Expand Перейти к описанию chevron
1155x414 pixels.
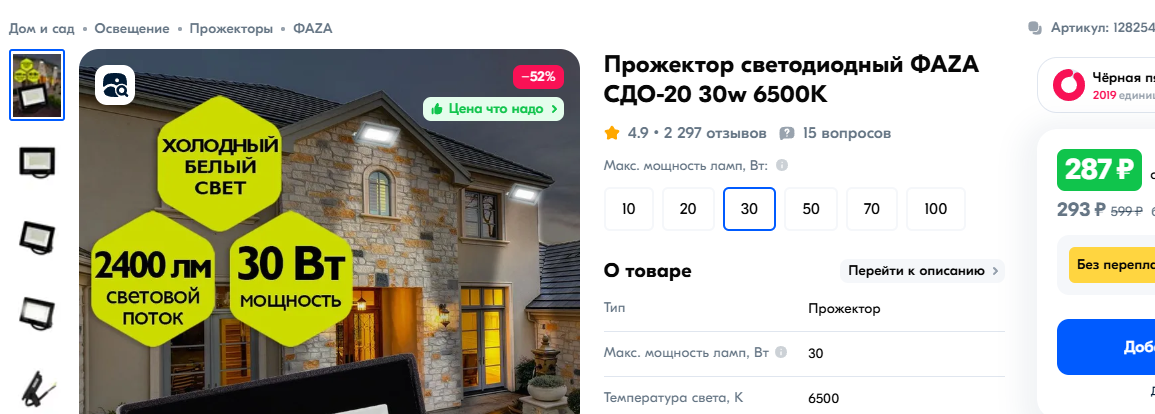995,271
